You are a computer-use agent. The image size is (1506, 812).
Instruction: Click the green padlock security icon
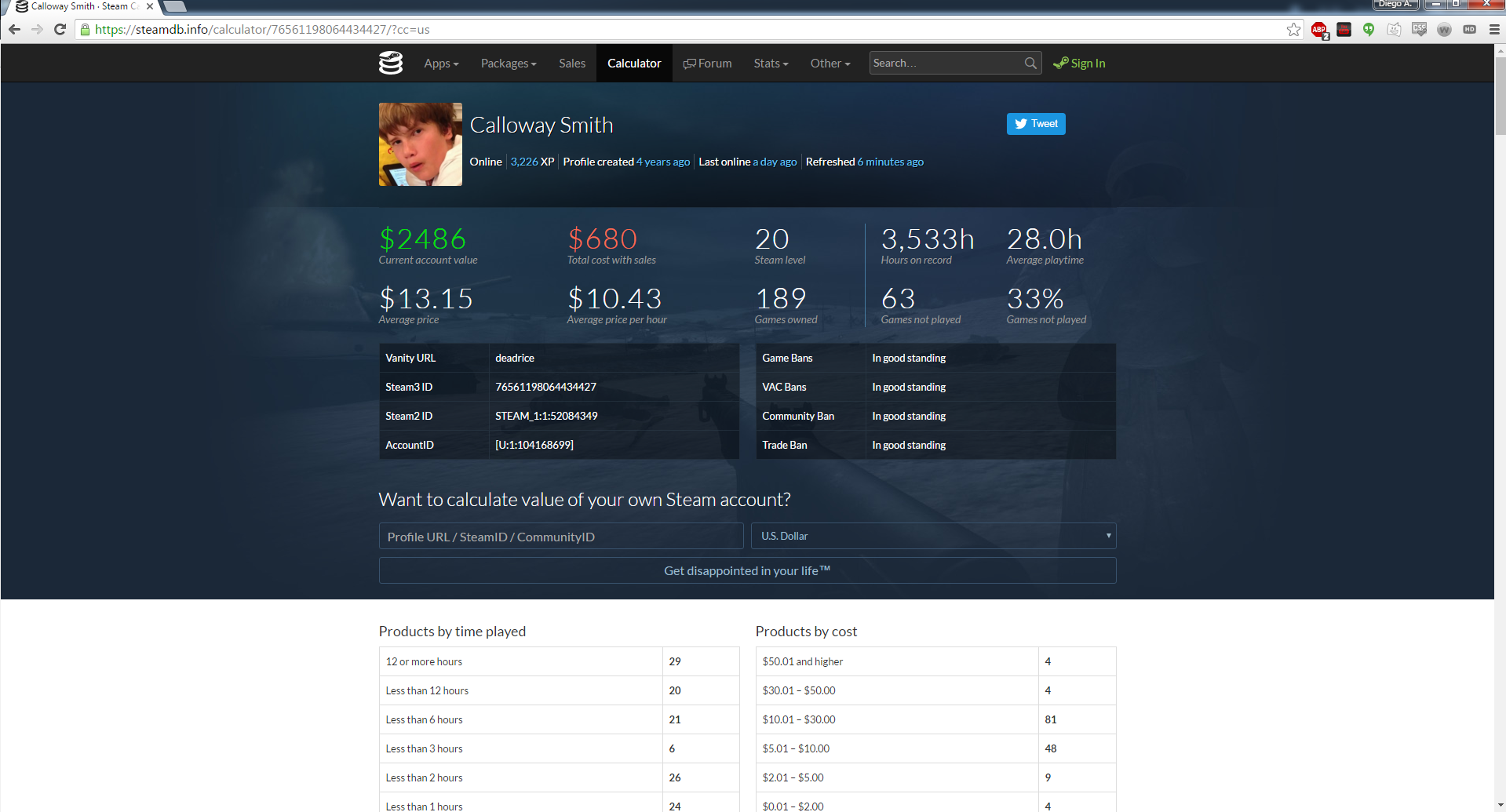point(85,30)
